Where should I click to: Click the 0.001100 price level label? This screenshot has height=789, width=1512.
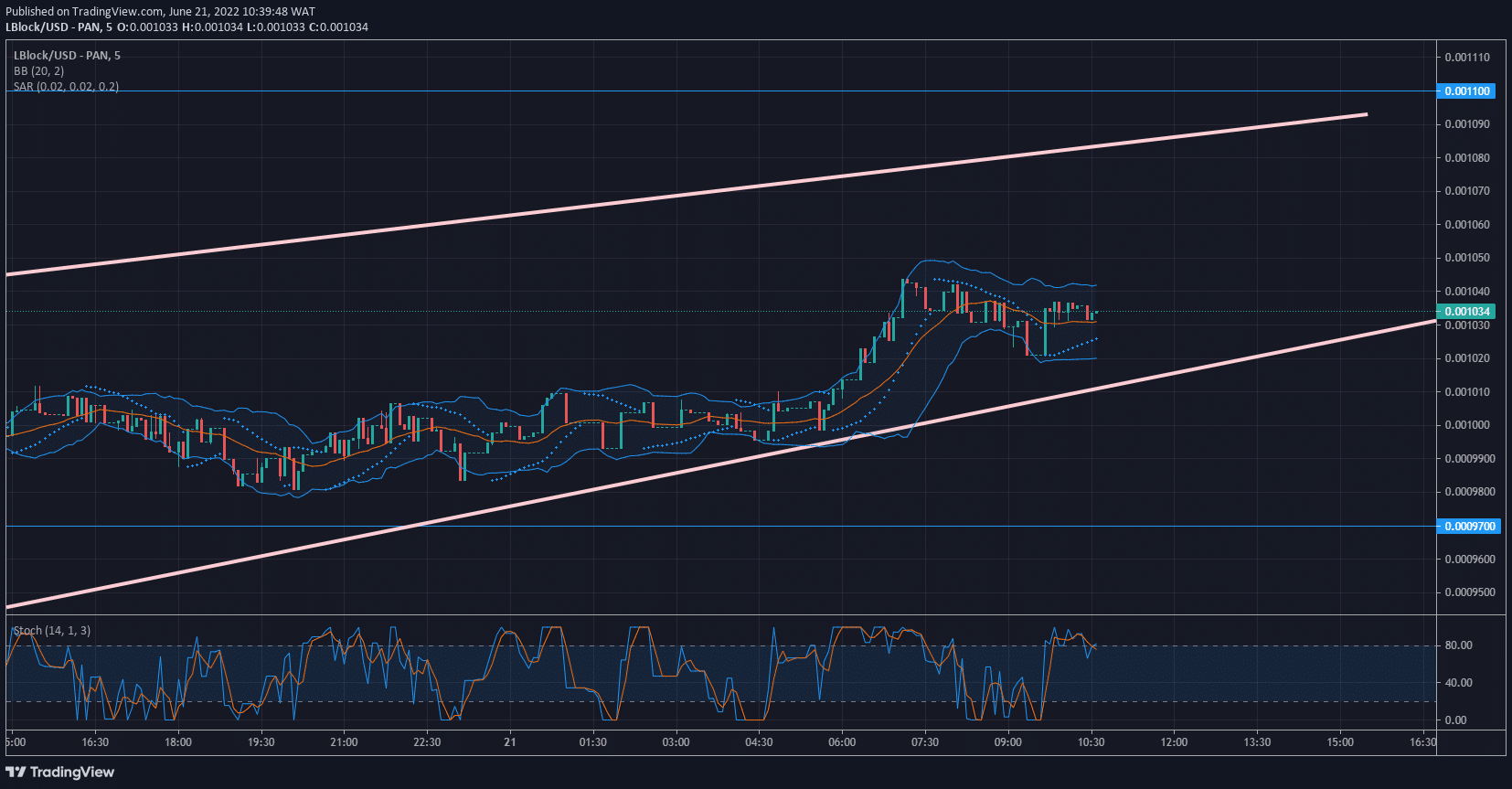pyautogui.click(x=1466, y=91)
